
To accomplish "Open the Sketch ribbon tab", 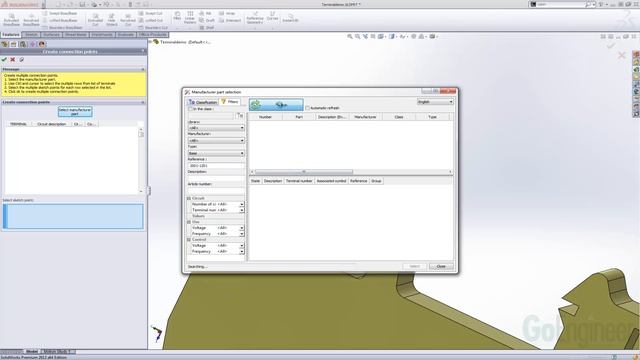I will (31, 35).
